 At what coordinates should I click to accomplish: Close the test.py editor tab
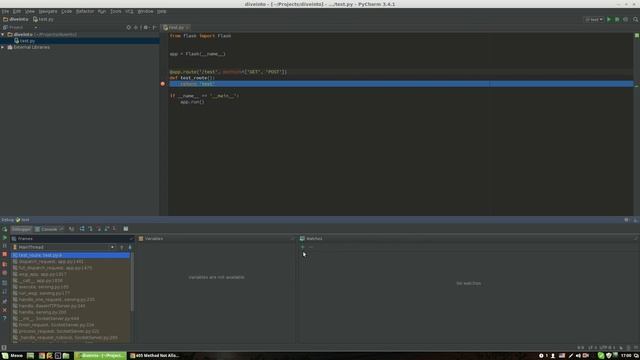point(187,27)
